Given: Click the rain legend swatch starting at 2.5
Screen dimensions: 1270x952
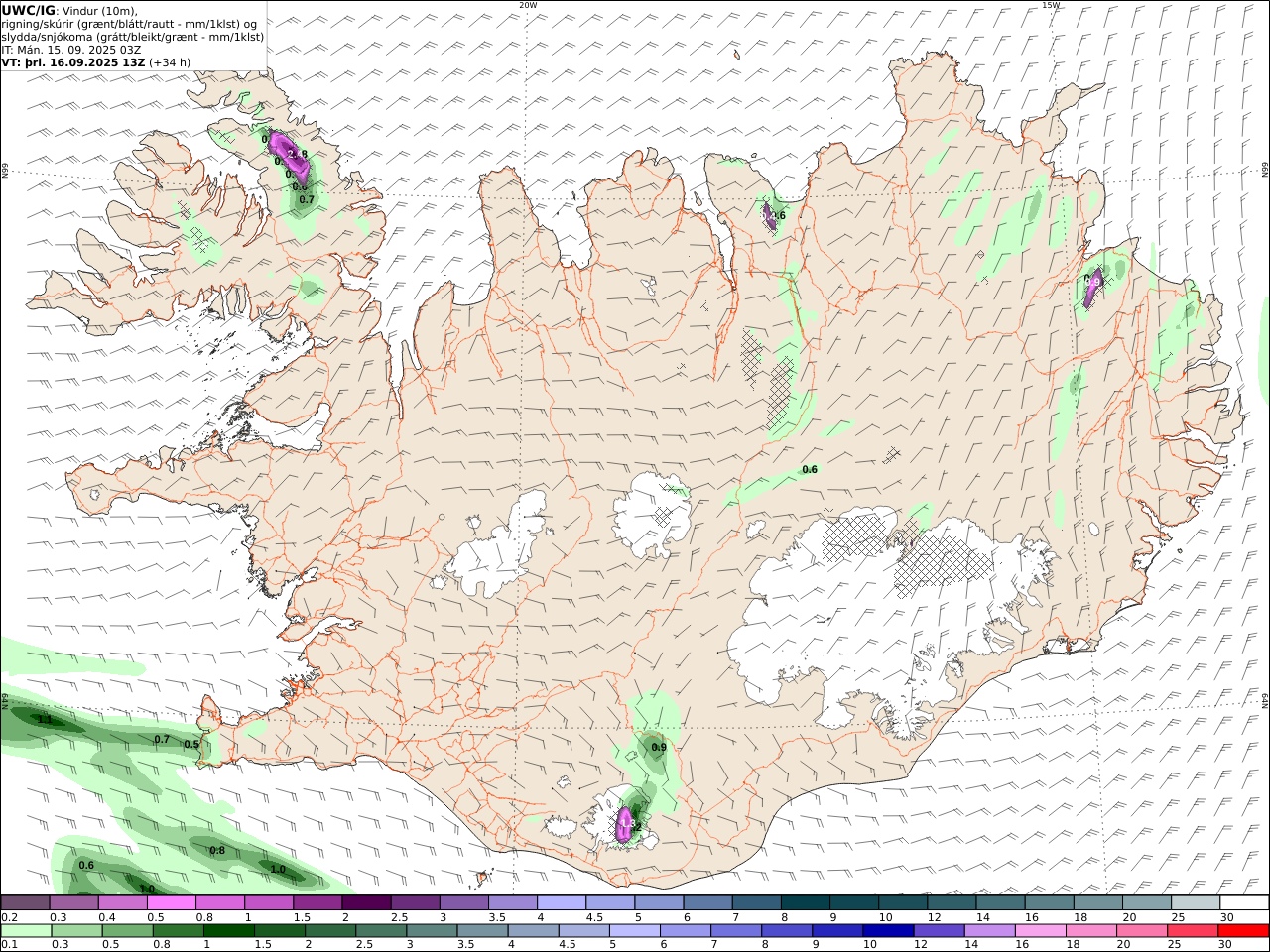Looking at the screenshot, I should pyautogui.click(x=380, y=931).
